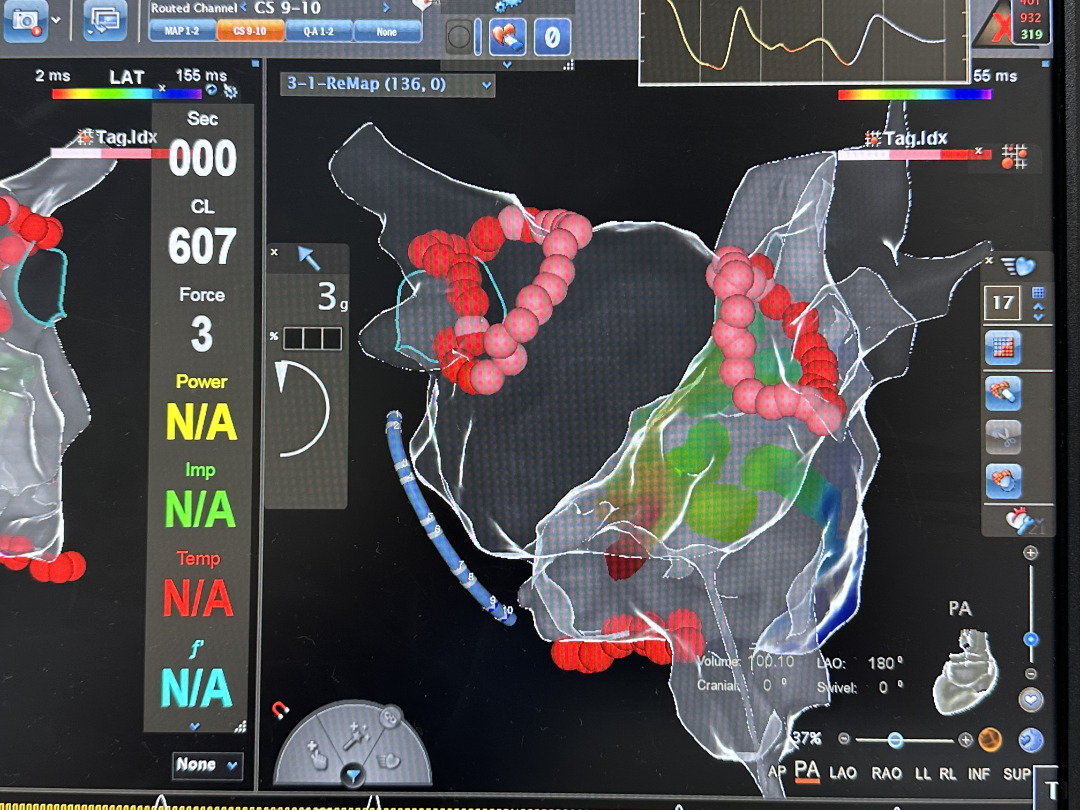Close the right Tag.Idx color bar
Viewport: 1080px width, 810px height.
pyautogui.click(x=978, y=151)
